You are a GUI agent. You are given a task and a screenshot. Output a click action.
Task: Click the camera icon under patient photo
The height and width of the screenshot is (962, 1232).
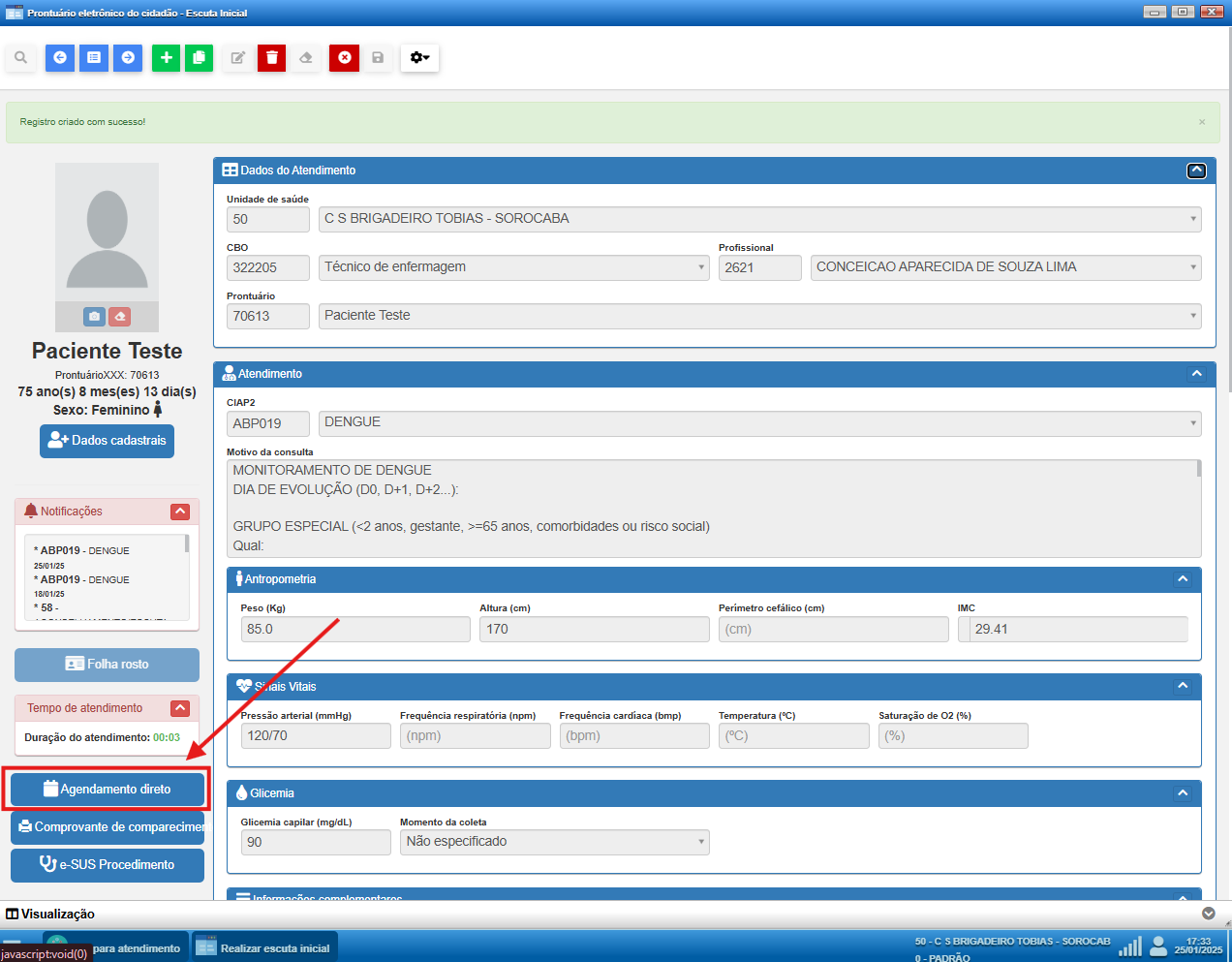(94, 317)
